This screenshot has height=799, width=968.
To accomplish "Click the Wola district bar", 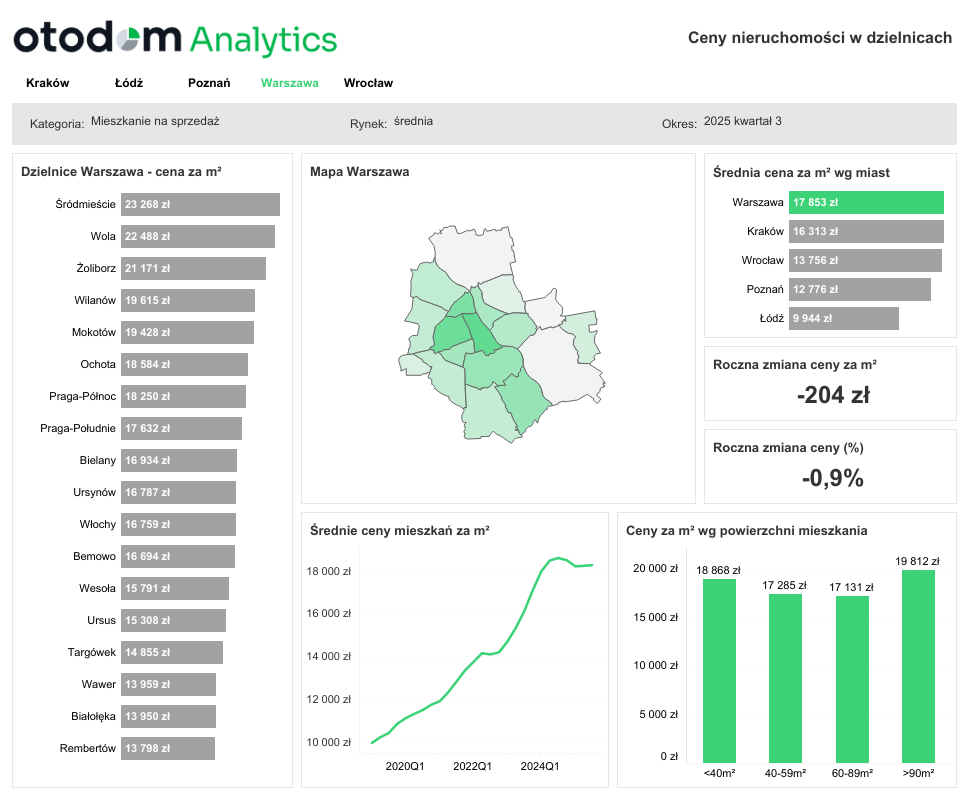I will [x=197, y=236].
